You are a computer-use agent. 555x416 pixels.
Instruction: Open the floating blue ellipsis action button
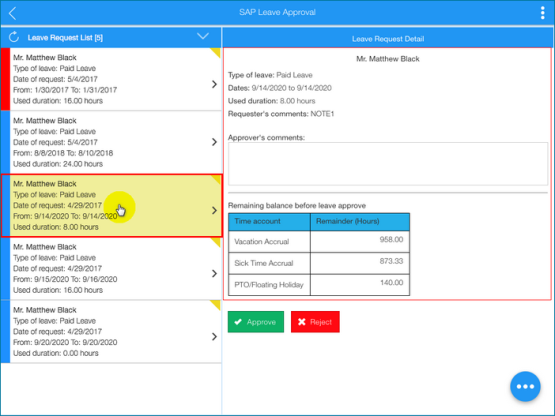point(525,386)
